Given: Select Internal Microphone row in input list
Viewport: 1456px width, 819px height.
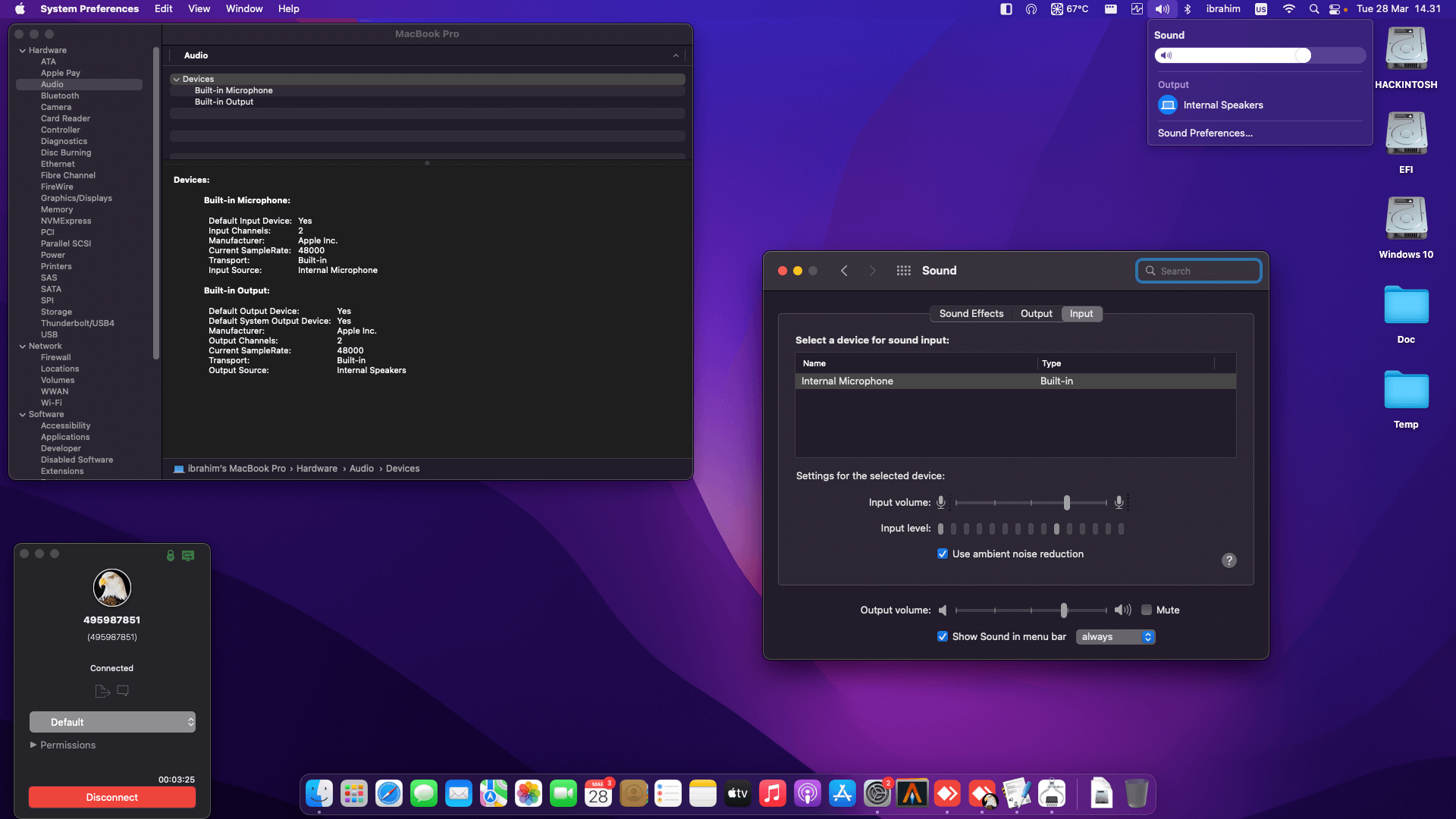Looking at the screenshot, I should [x=1015, y=381].
